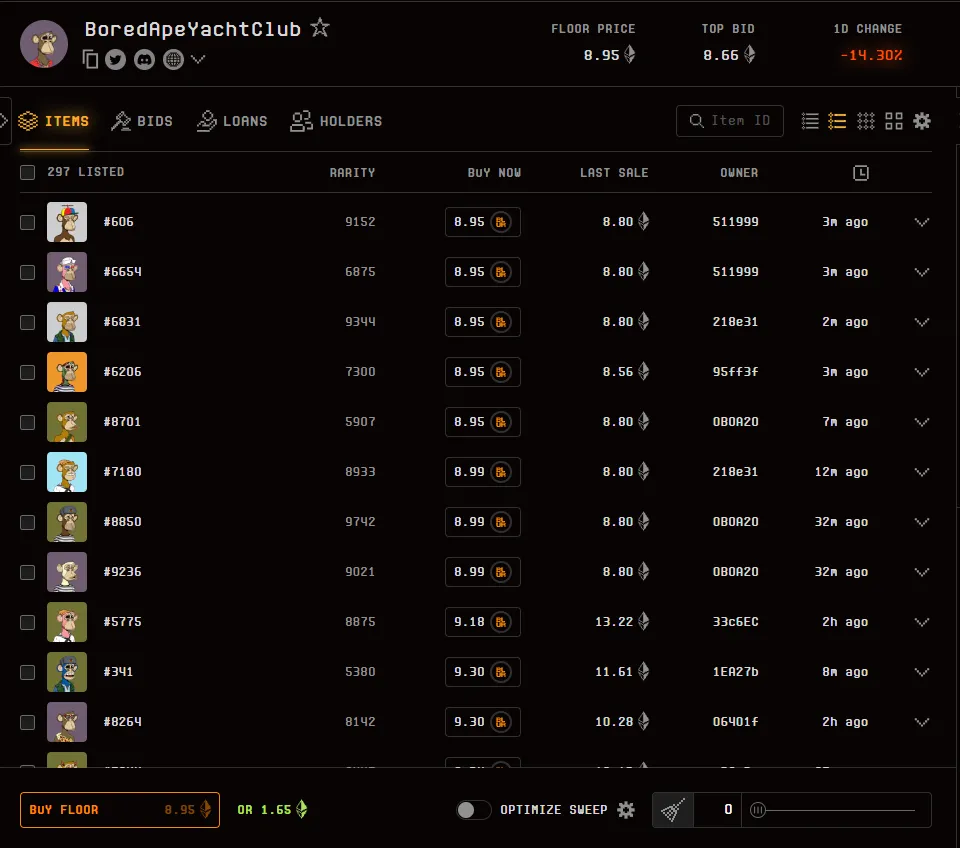Open Optimize Sweep settings gear
Screen dimensions: 960x848
[626, 810]
